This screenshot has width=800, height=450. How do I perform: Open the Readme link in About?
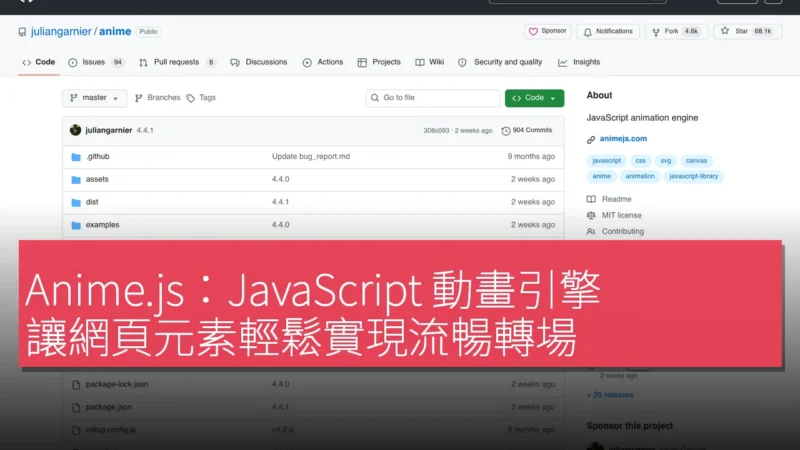point(616,199)
